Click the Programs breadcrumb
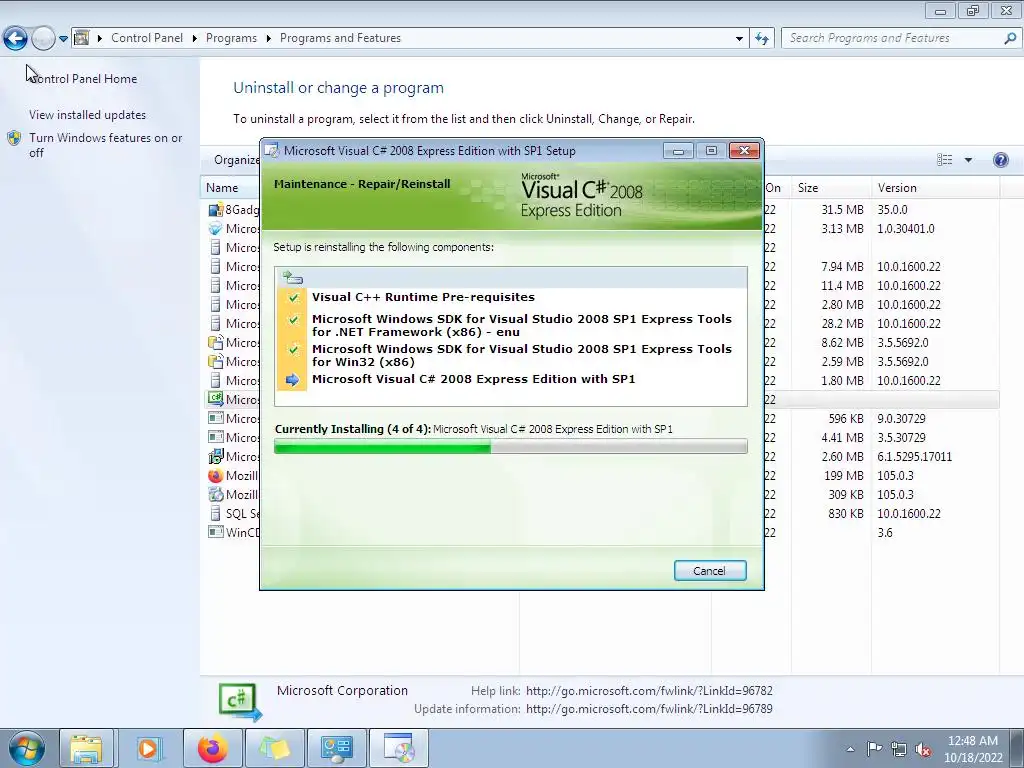The width and height of the screenshot is (1024, 768). point(231,38)
